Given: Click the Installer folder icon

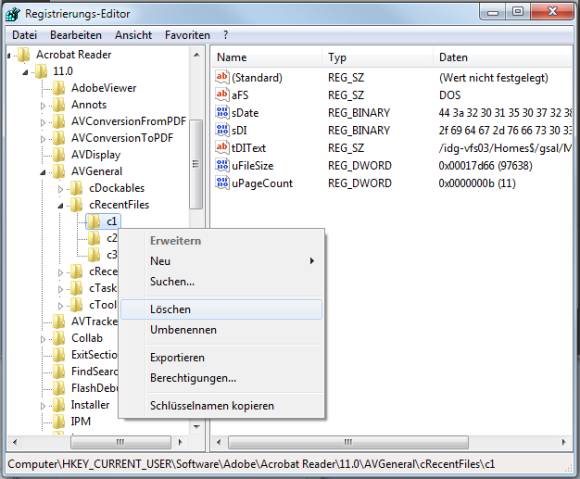Looking at the screenshot, I should (x=58, y=405).
